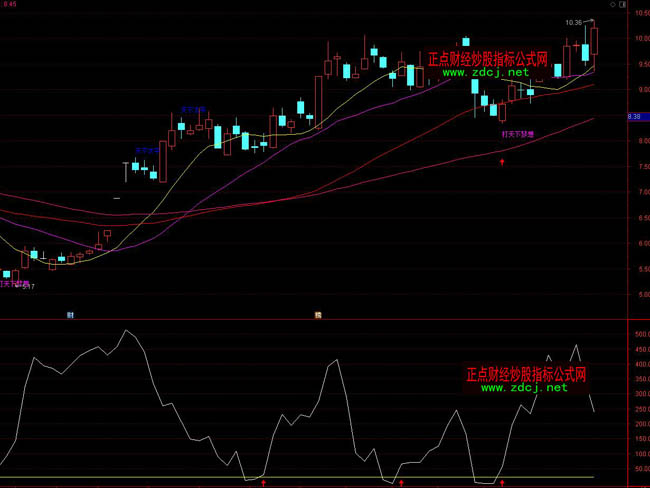This screenshot has height=488, width=650.
Task: Click the rightmost red arrow in the indicator panel
Action: coord(502,482)
